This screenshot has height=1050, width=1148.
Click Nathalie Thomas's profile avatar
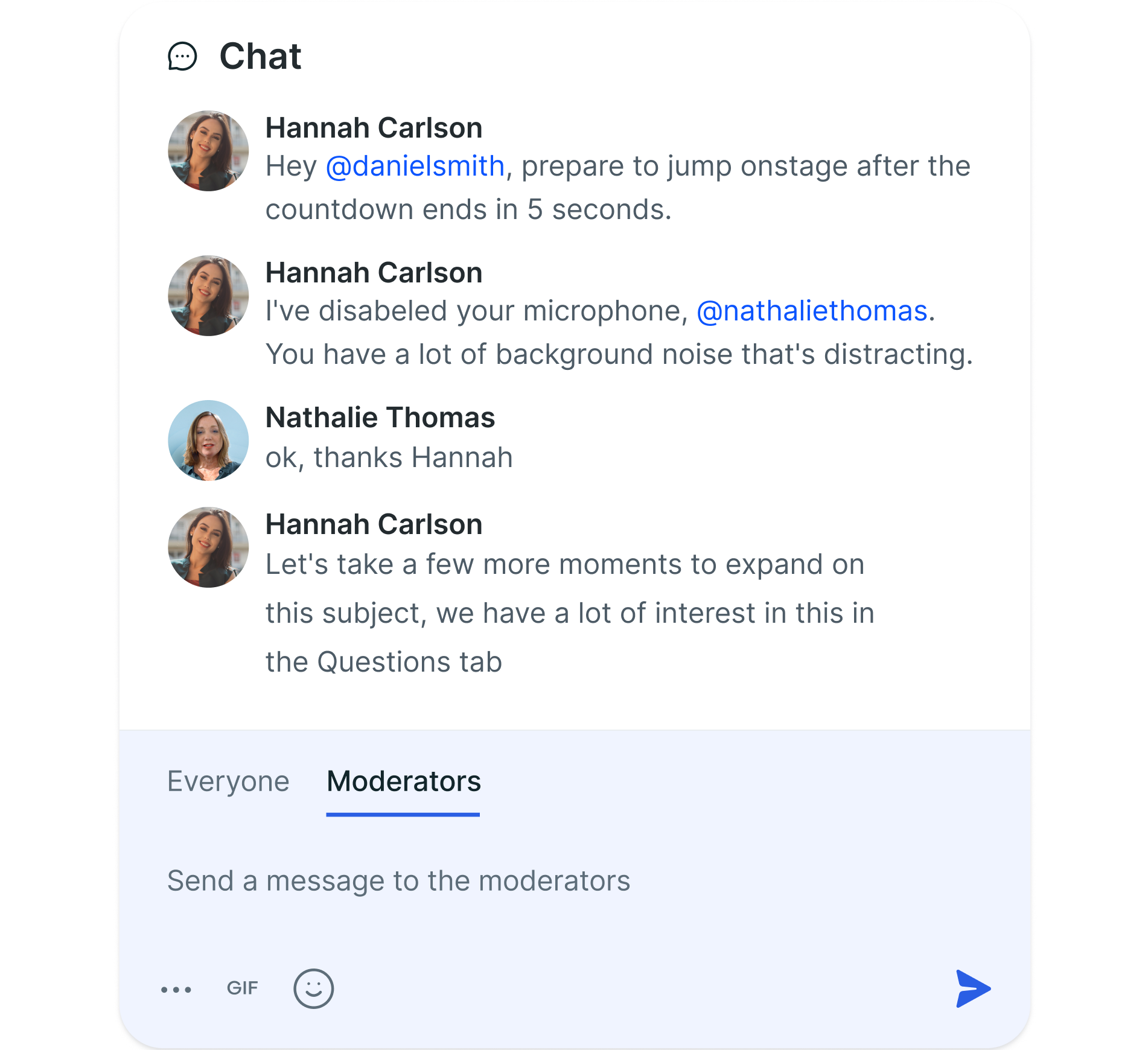[x=208, y=441]
